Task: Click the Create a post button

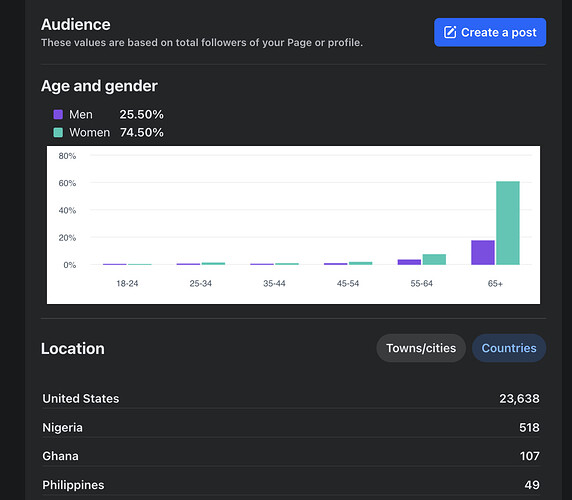Action: click(x=490, y=32)
